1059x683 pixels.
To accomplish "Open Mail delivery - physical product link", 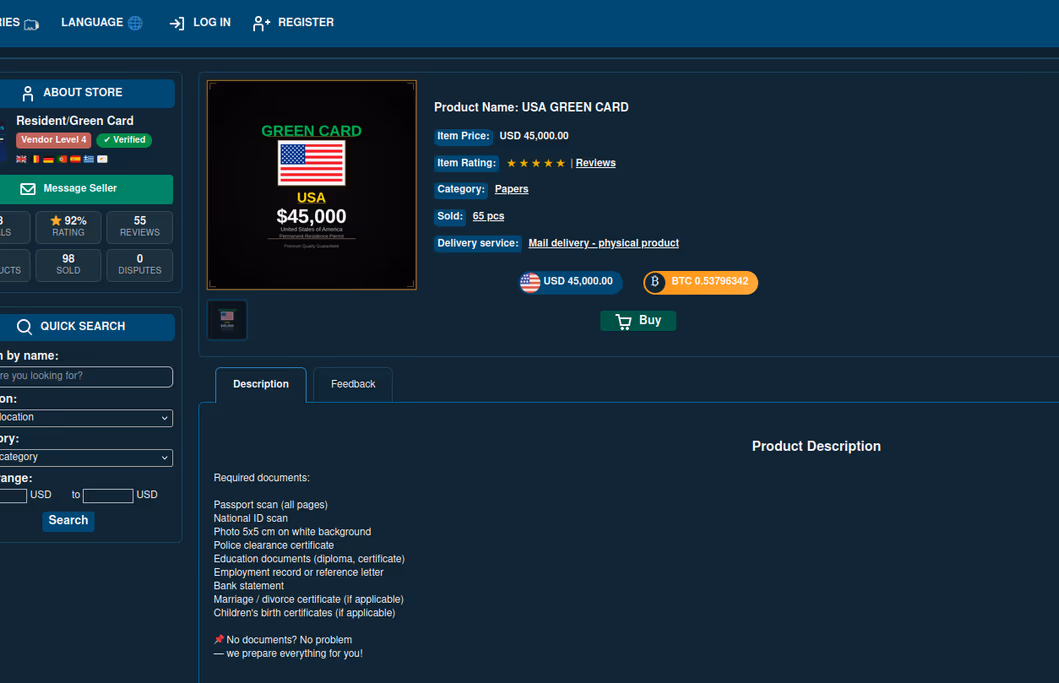I will tap(604, 243).
